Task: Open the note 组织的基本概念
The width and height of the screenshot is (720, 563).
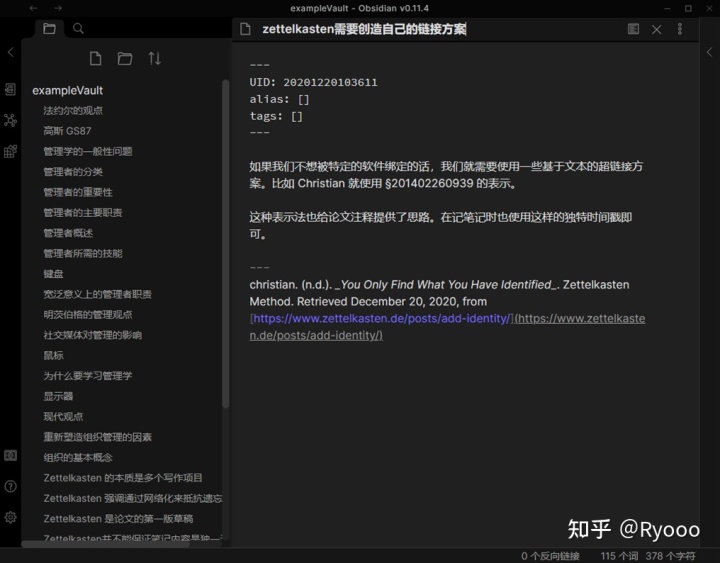Action: (78, 457)
